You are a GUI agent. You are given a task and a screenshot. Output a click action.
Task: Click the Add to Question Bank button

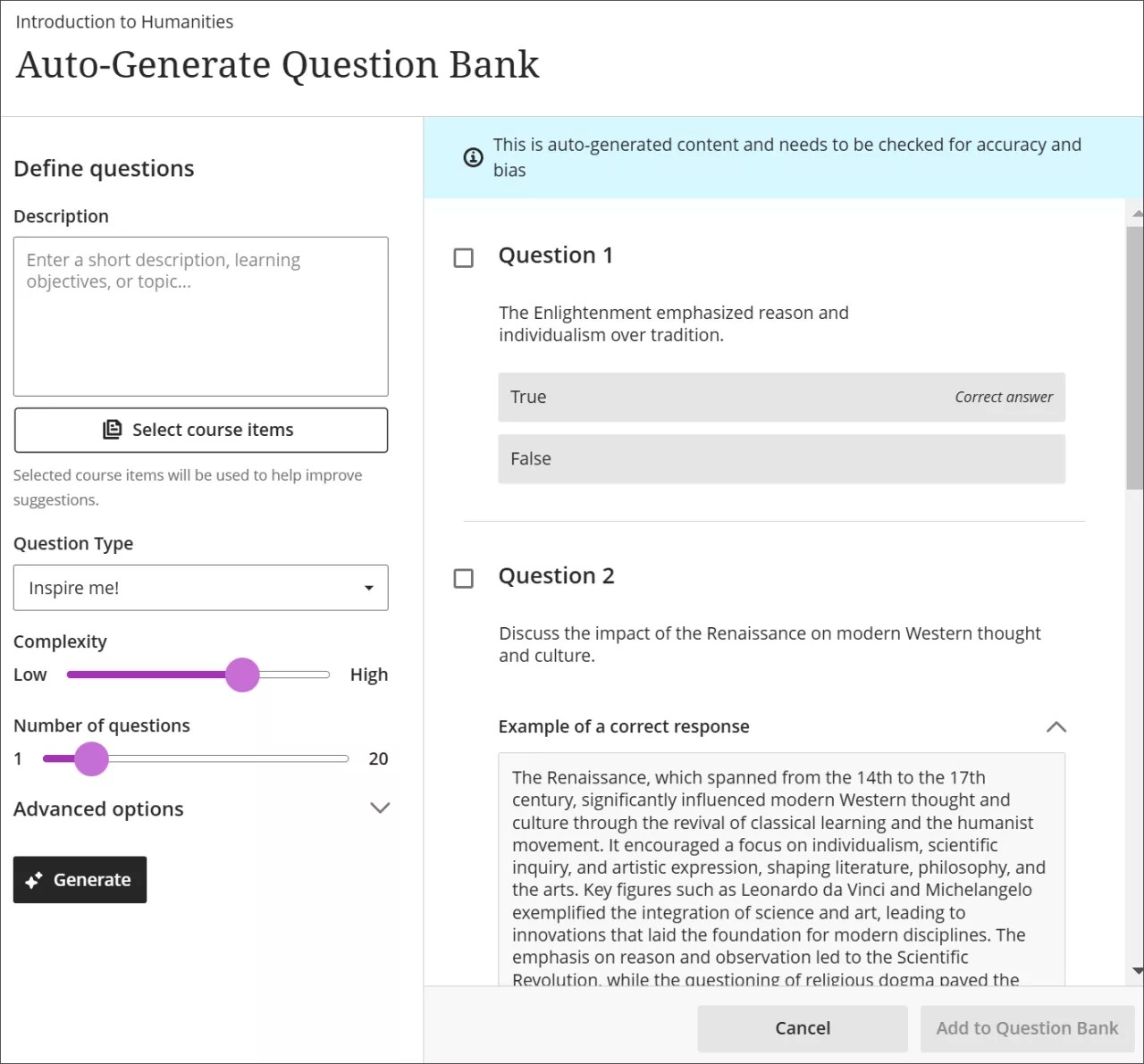[1027, 1027]
